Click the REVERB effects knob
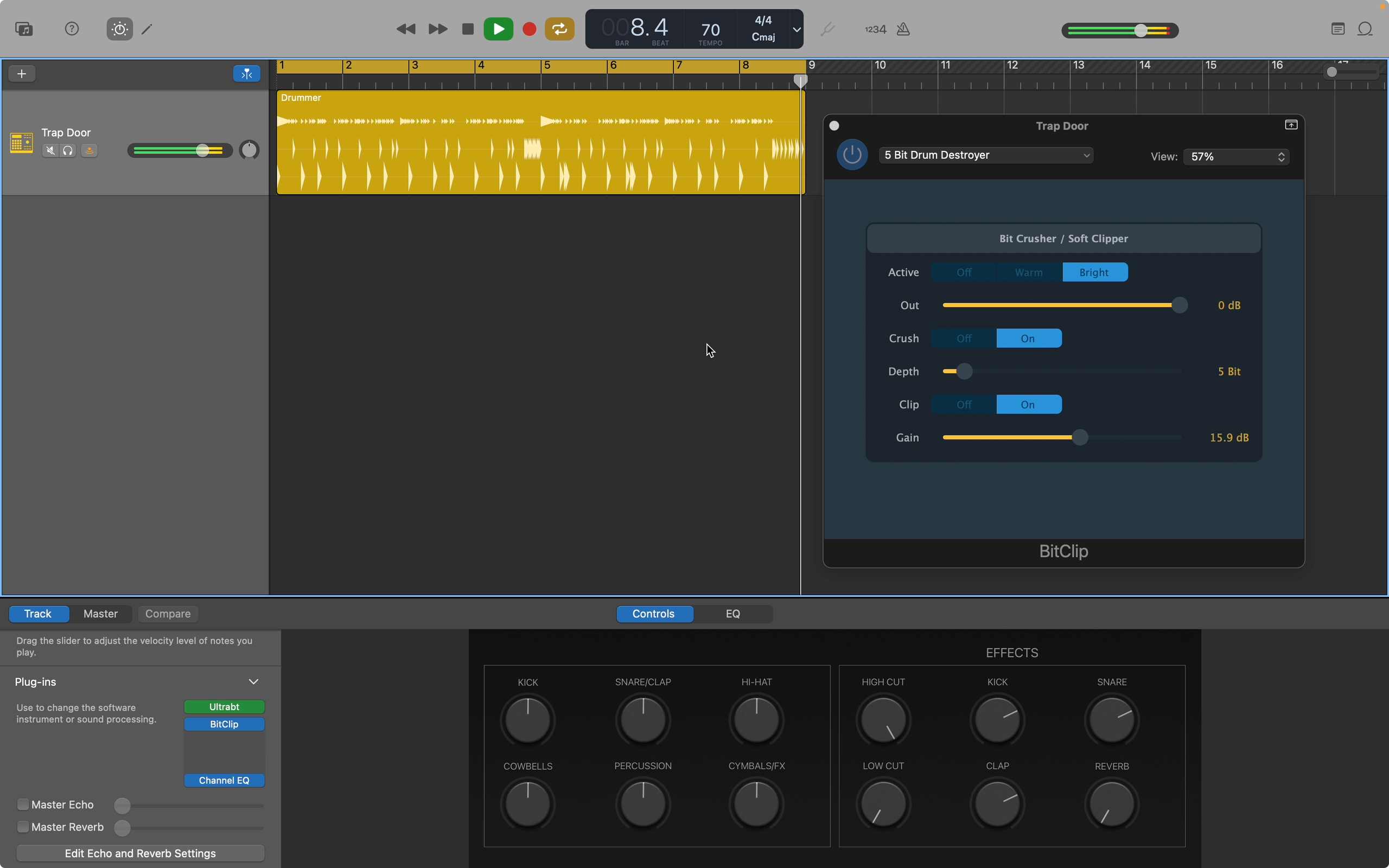Viewport: 1389px width, 868px height. (1112, 803)
